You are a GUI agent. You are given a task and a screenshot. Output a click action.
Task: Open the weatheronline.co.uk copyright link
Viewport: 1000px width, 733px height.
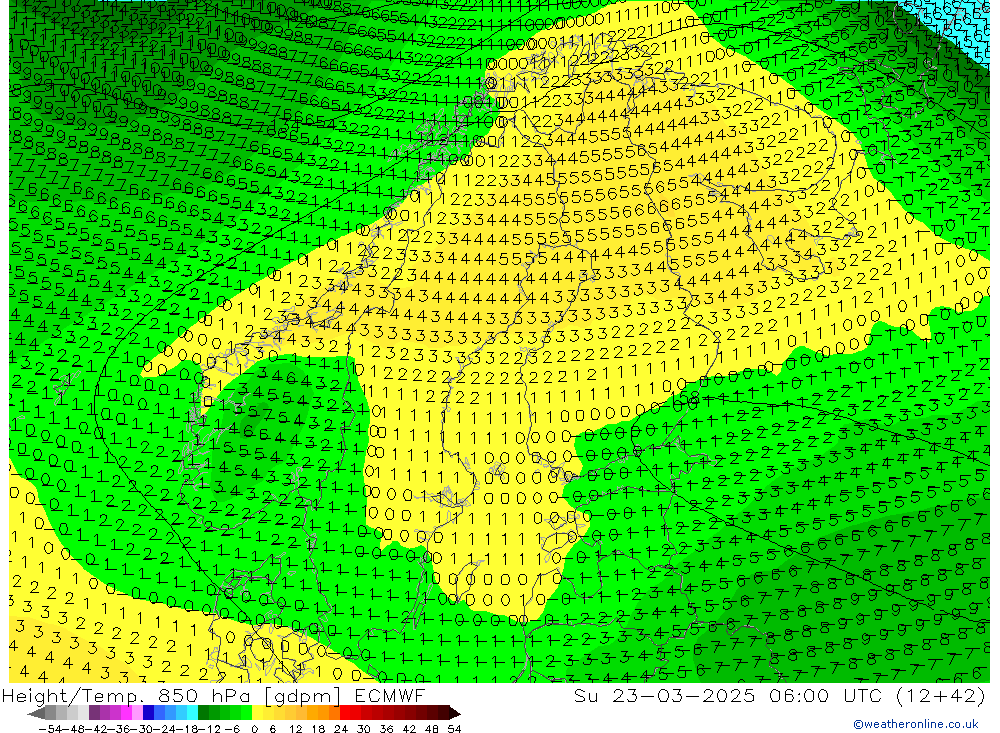(916, 724)
